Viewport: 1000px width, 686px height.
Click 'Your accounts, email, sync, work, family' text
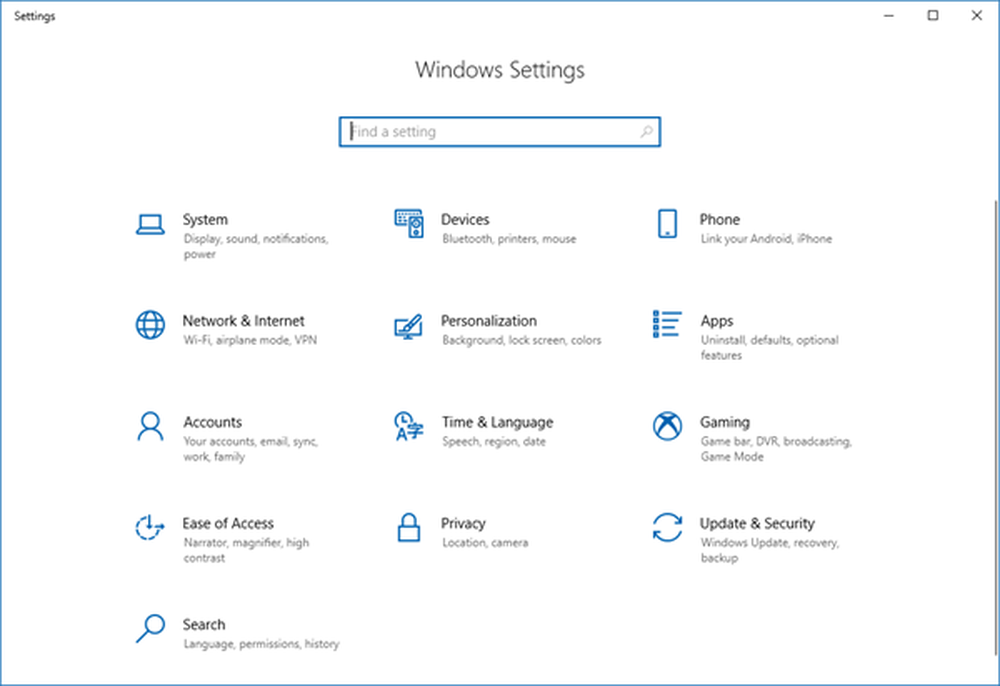coord(251,449)
